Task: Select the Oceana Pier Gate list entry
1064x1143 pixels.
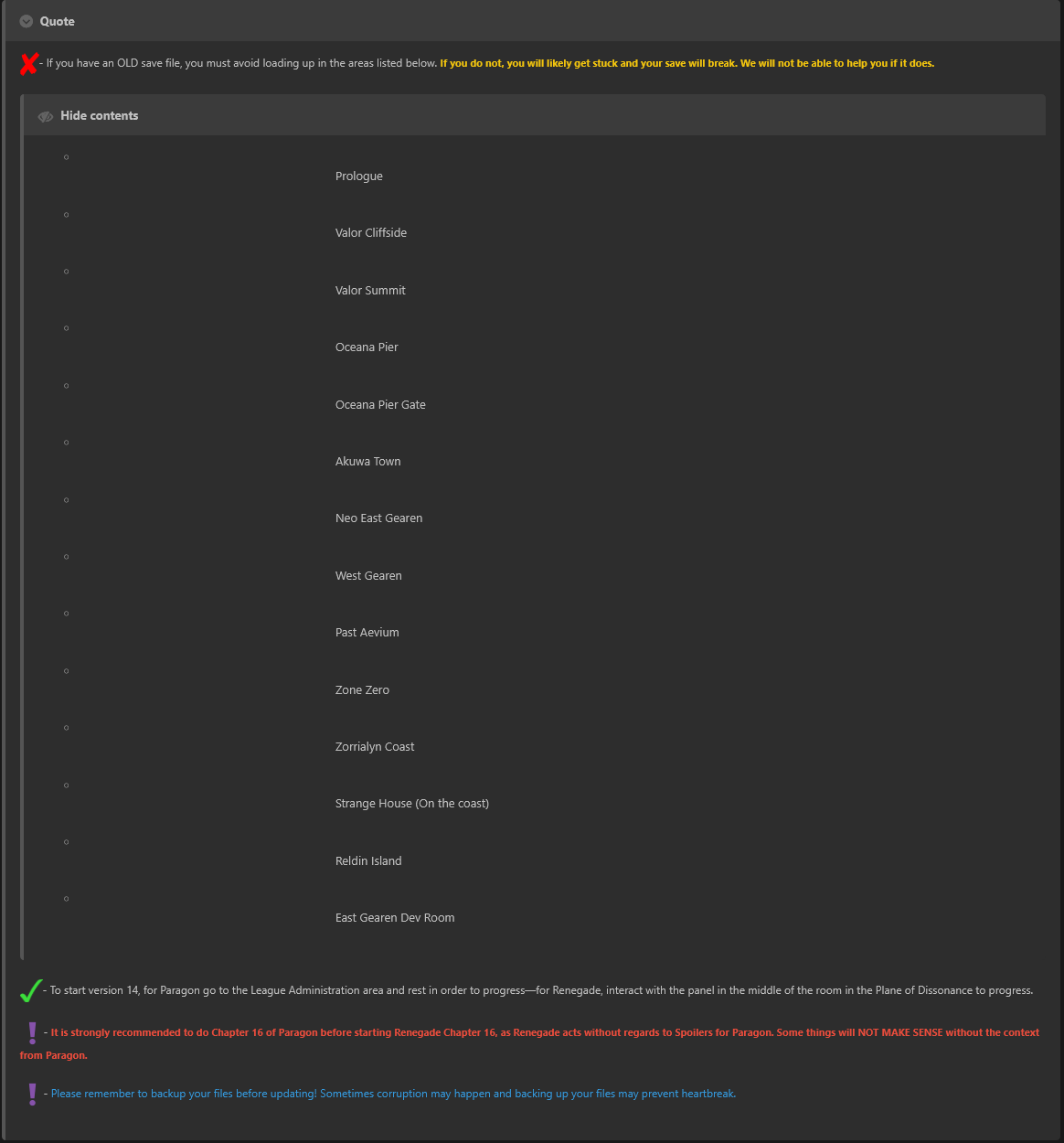Action: tap(380, 405)
